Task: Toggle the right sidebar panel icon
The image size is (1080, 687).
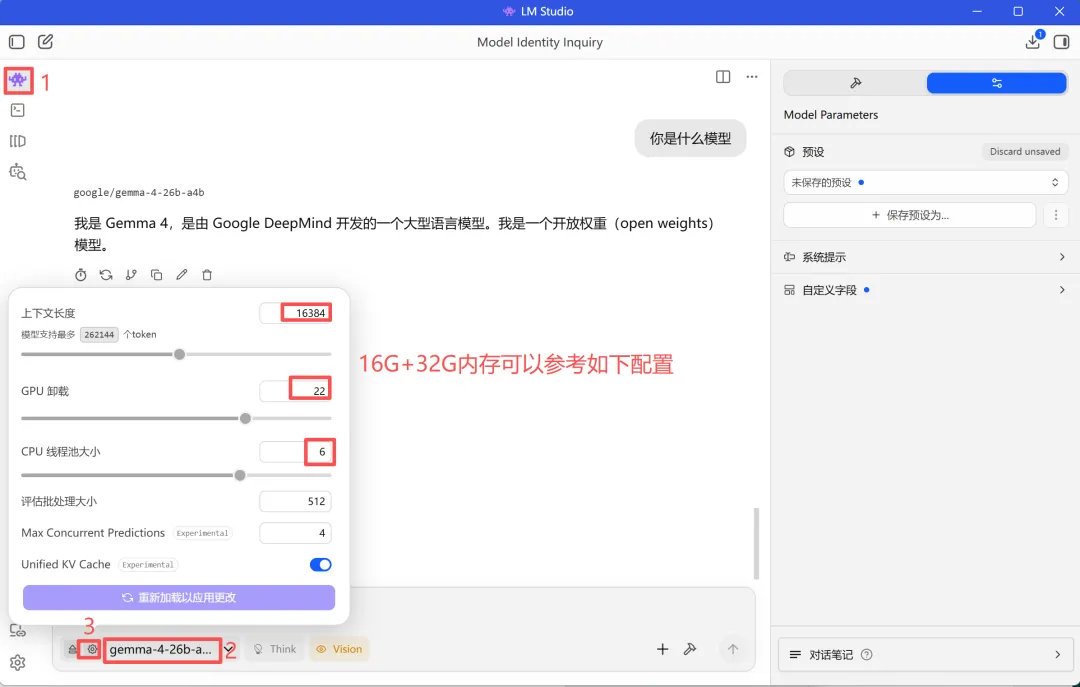Action: (x=1061, y=42)
